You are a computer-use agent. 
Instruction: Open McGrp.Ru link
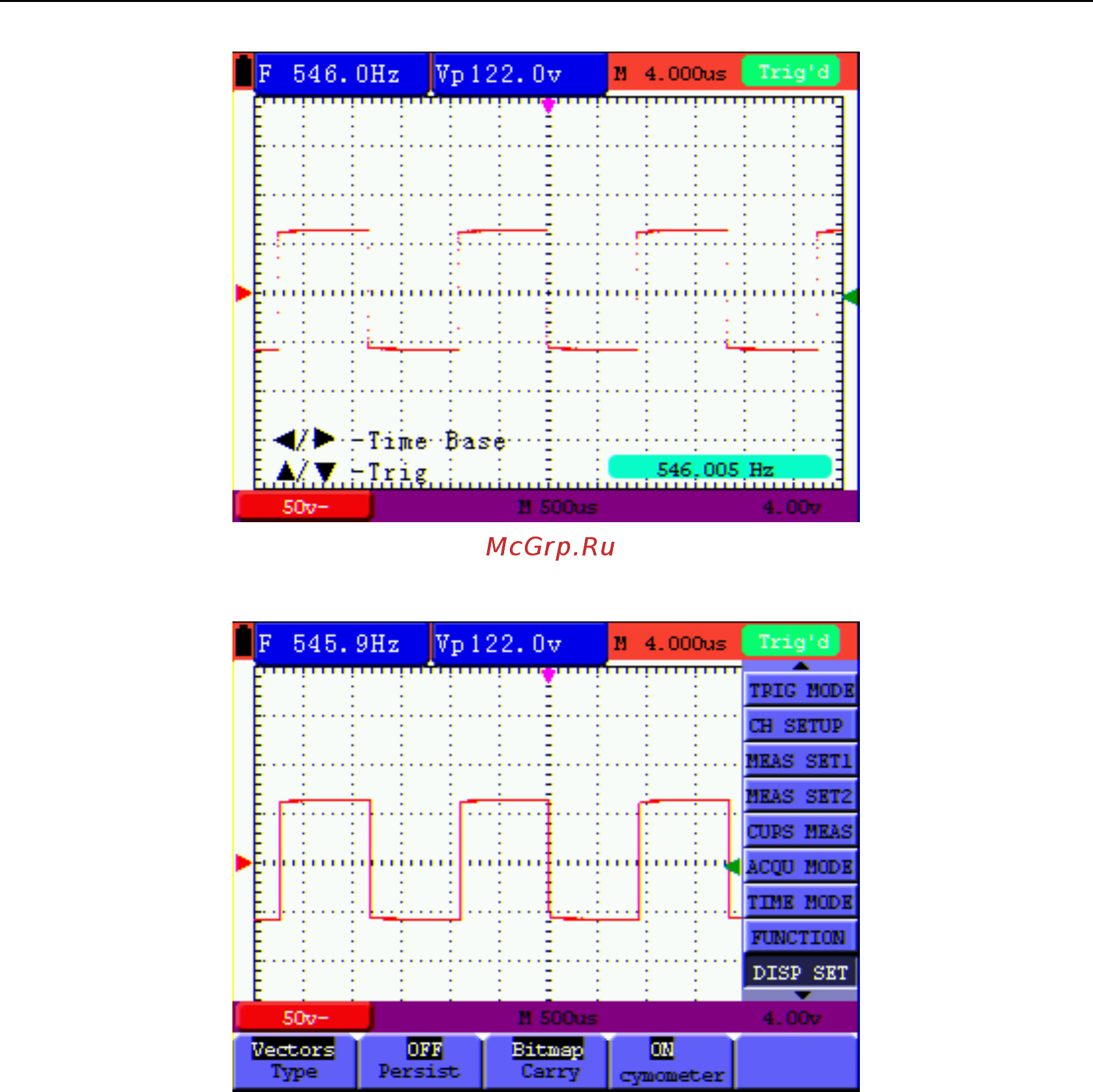550,547
